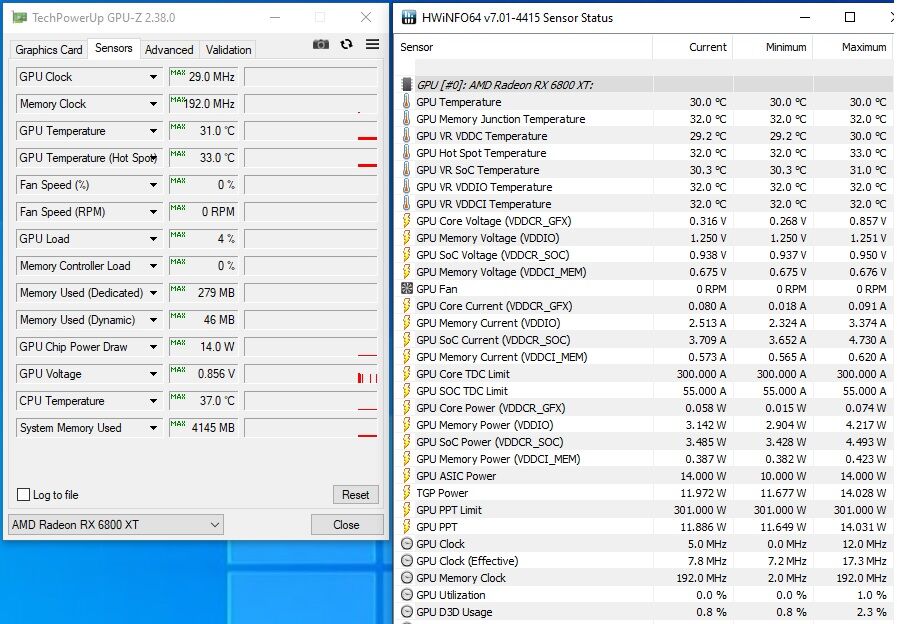Click the Minimum column header

[x=772, y=47]
